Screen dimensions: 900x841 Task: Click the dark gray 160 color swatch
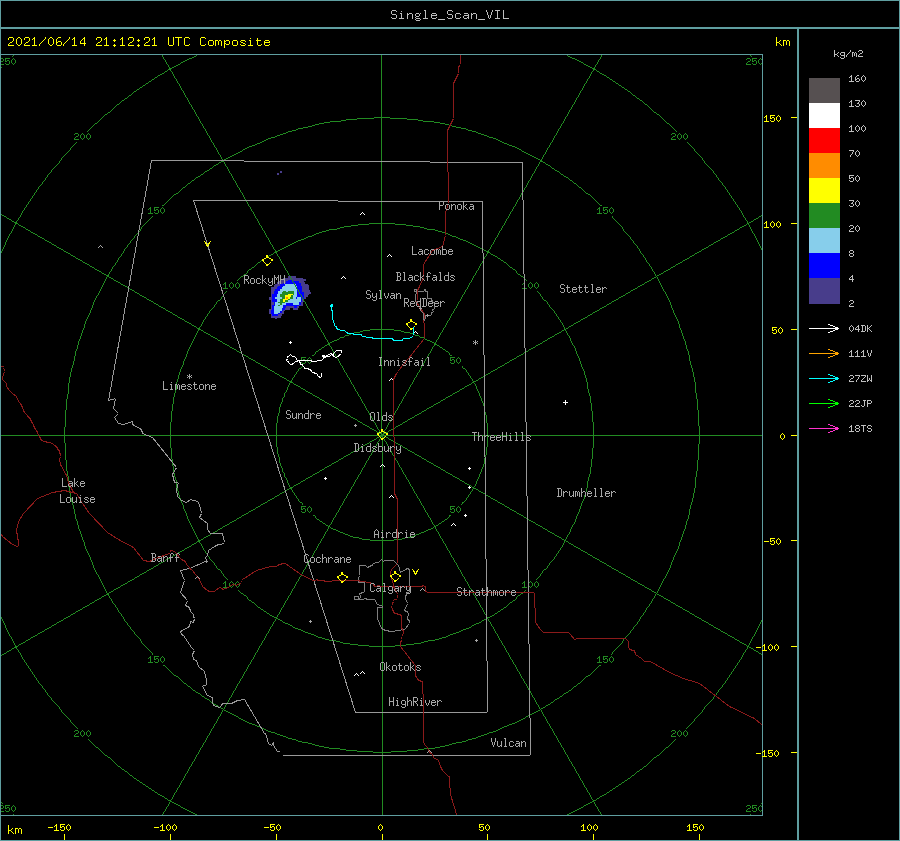(824, 91)
